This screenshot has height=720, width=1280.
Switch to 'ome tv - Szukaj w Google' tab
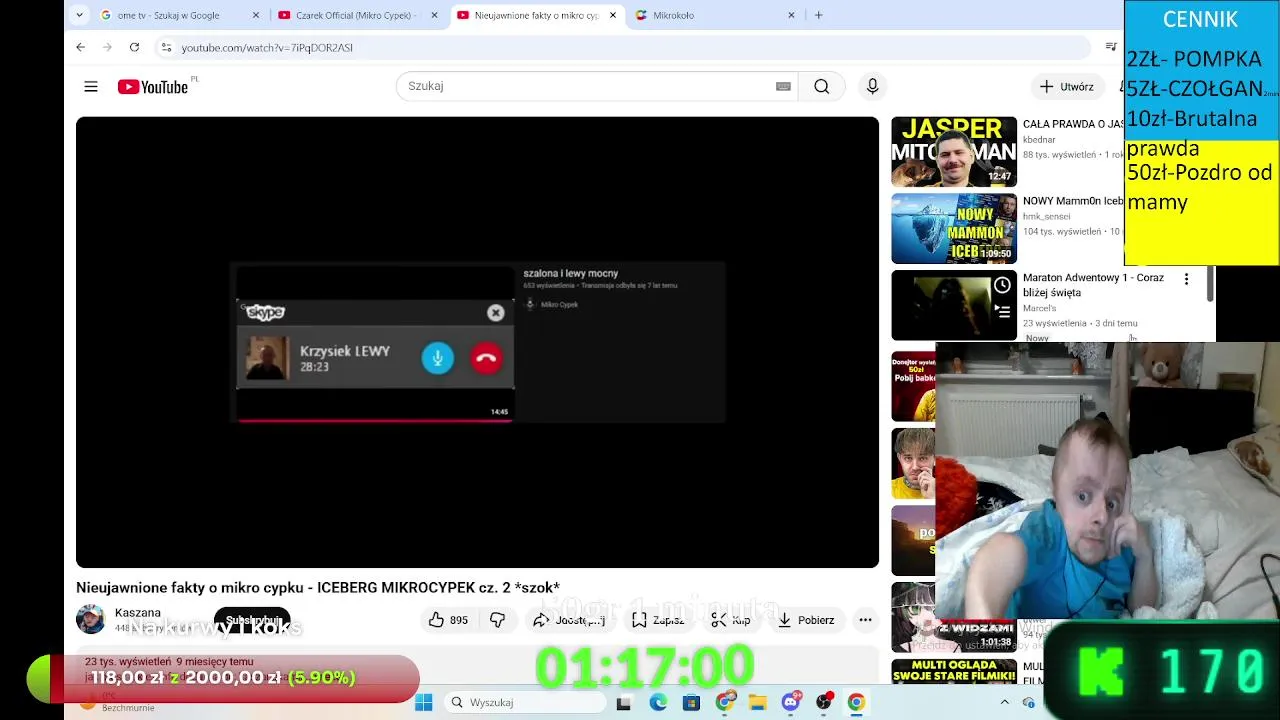pos(169,15)
